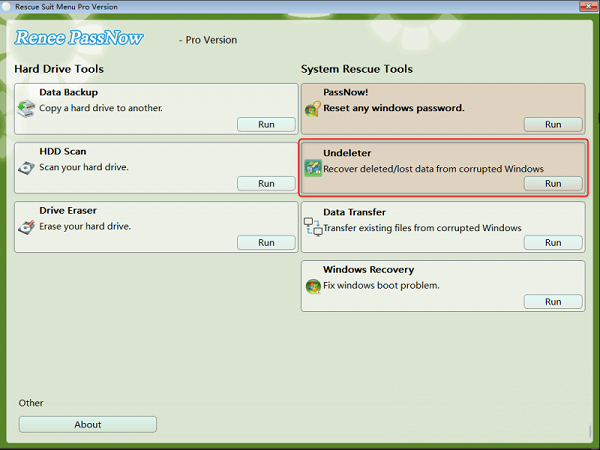The image size is (600, 450).
Task: Click the Data Transfer computers icon
Action: 313,227
